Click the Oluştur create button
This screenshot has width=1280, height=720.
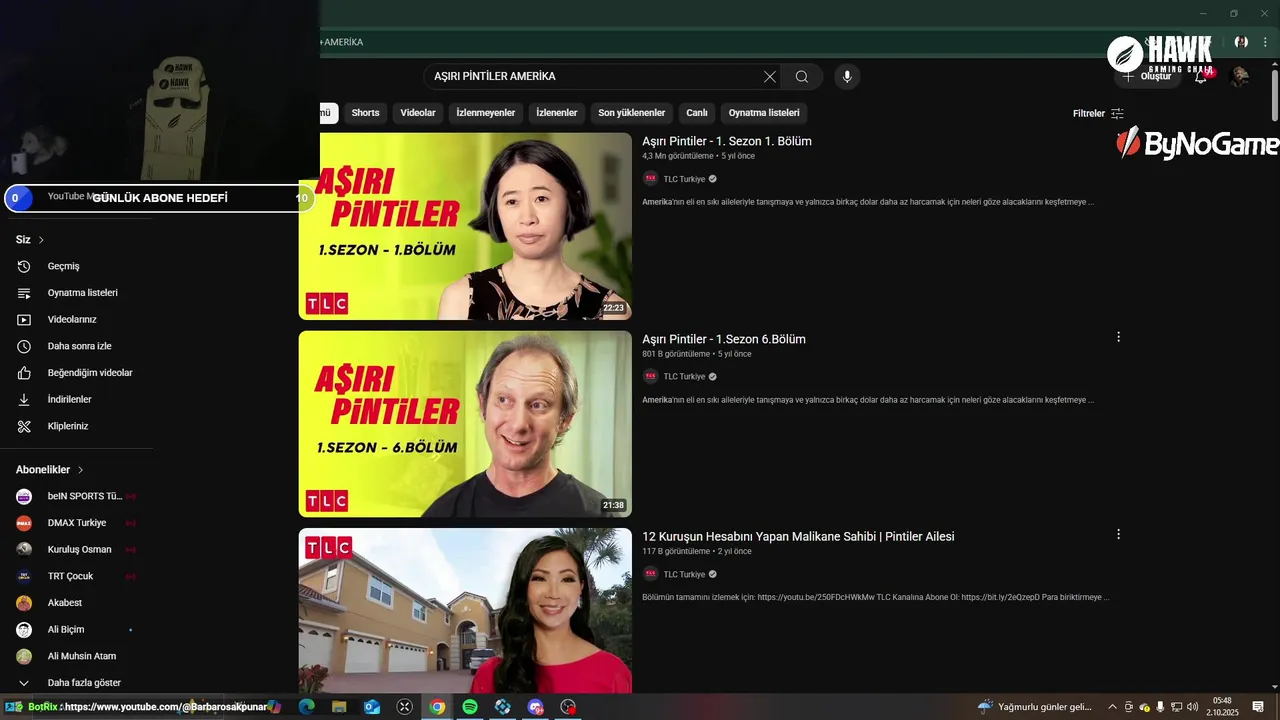[1147, 77]
